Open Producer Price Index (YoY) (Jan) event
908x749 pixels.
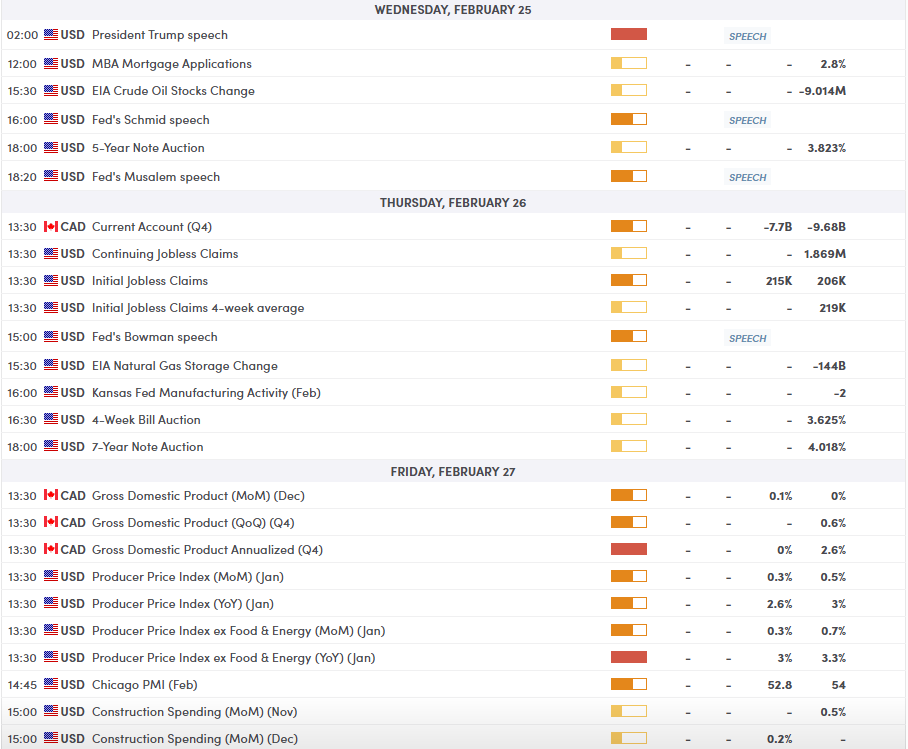183,604
